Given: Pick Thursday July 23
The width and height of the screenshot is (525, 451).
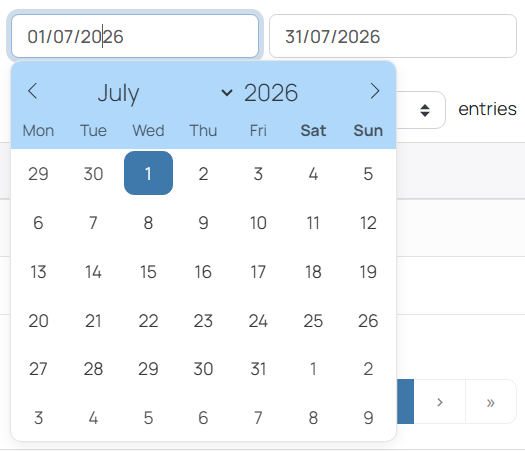Looking at the screenshot, I should [203, 320].
